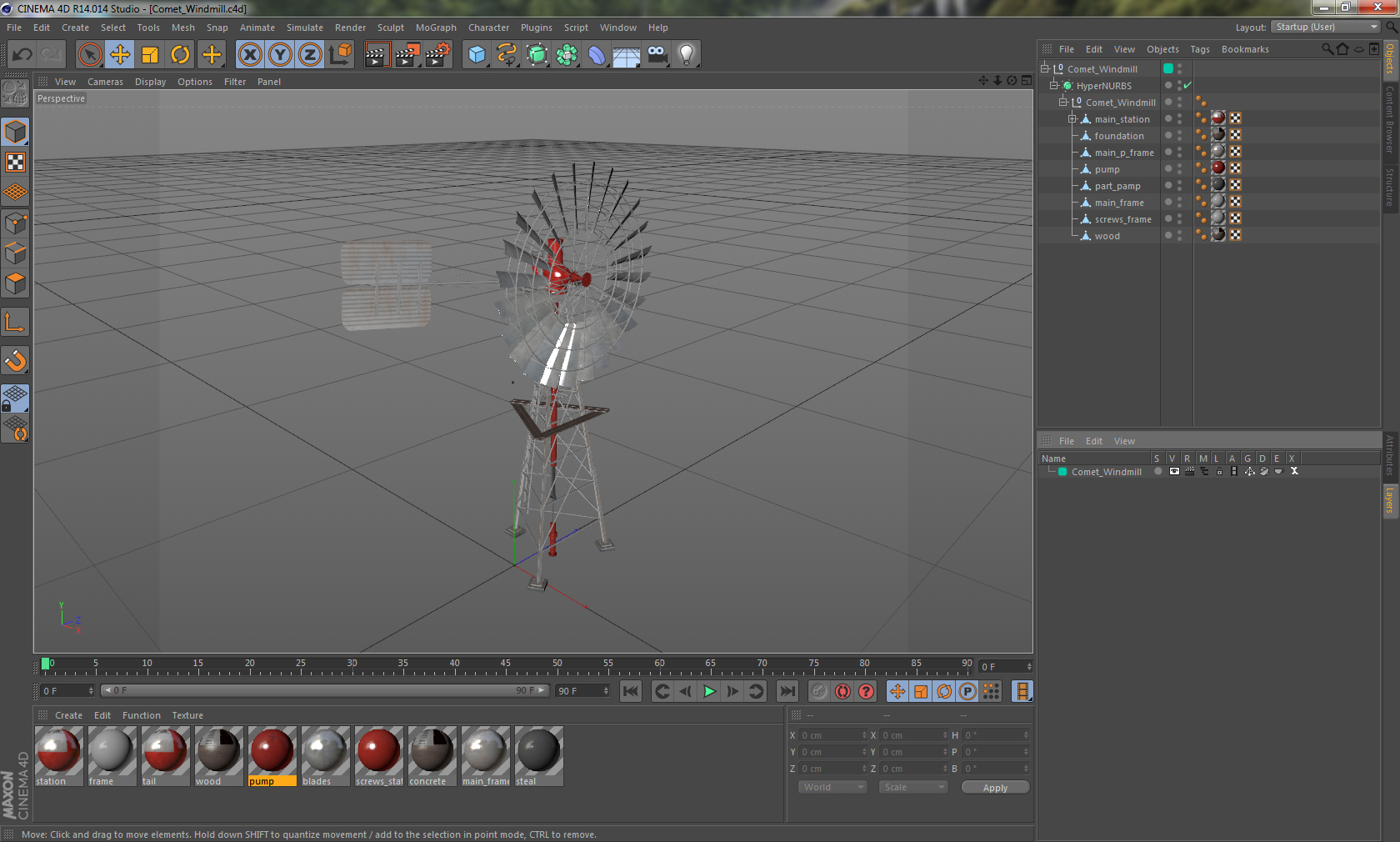Open the Layout Startup (User) dropdown
The height and width of the screenshot is (842, 1400).
1326,28
